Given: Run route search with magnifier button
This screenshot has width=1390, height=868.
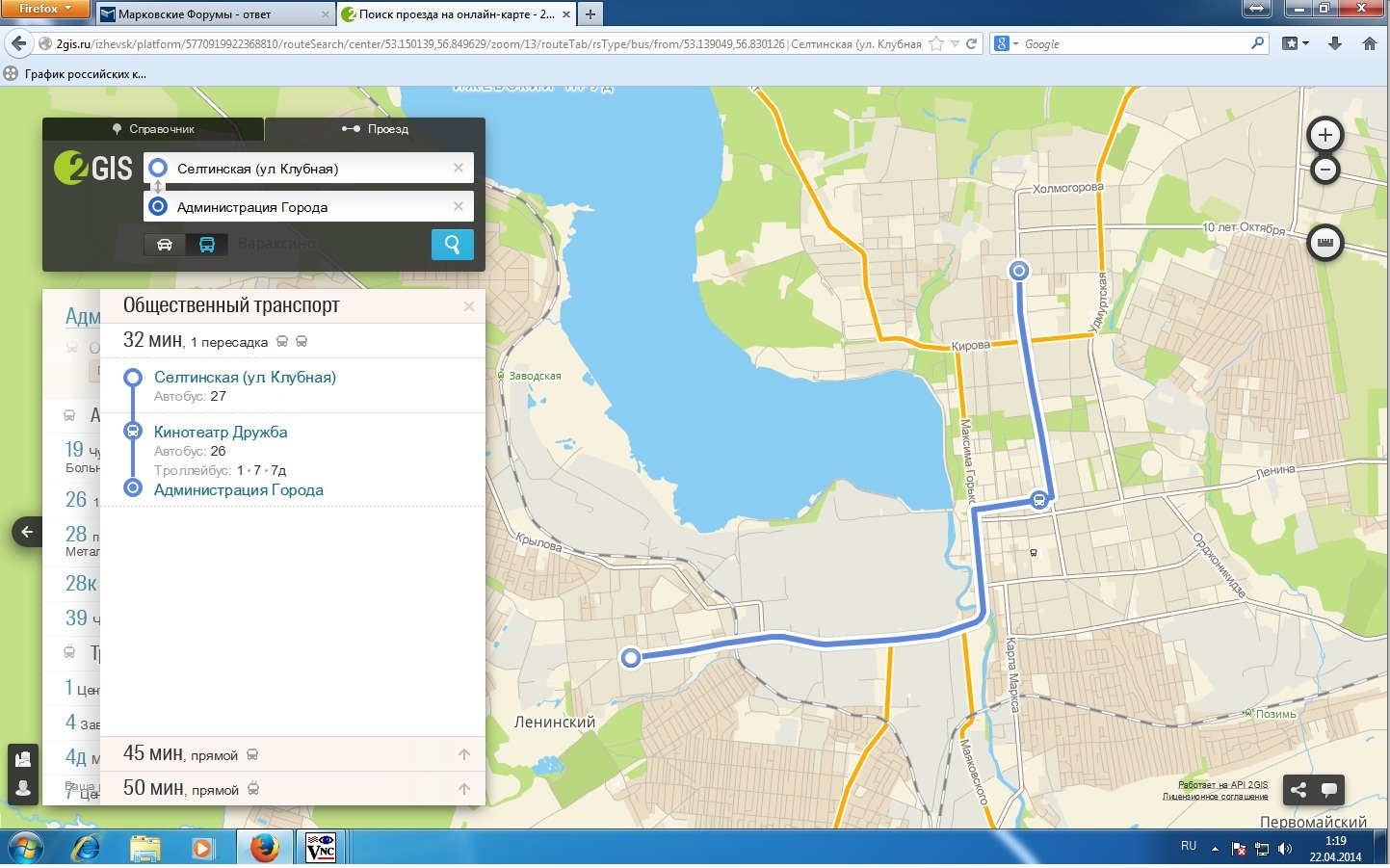Looking at the screenshot, I should pyautogui.click(x=452, y=245).
